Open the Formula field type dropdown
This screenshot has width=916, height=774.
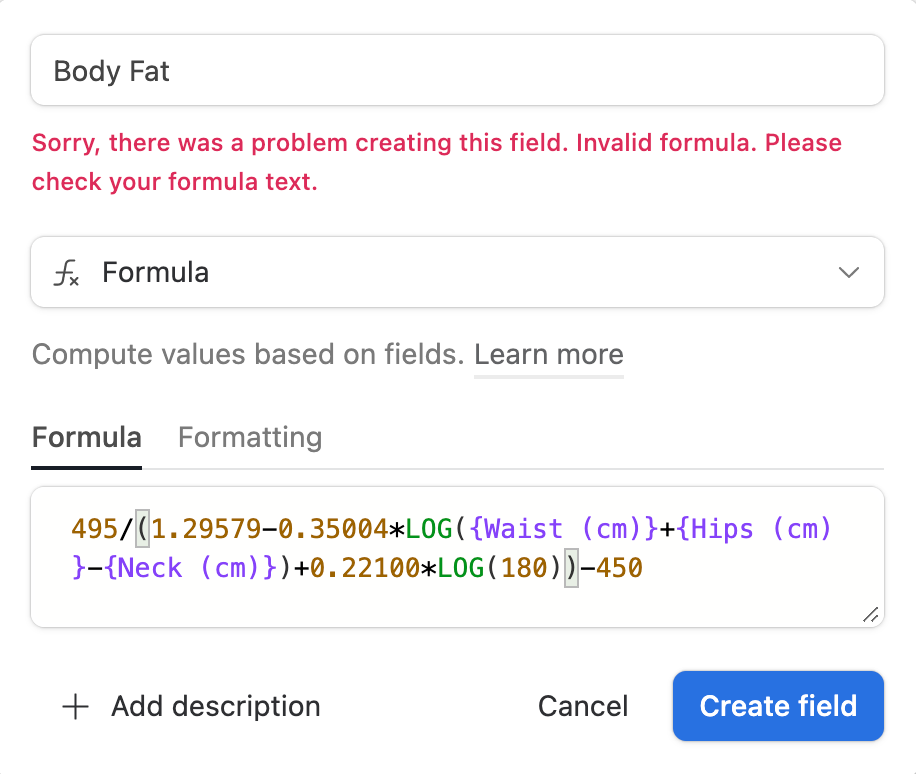(457, 272)
